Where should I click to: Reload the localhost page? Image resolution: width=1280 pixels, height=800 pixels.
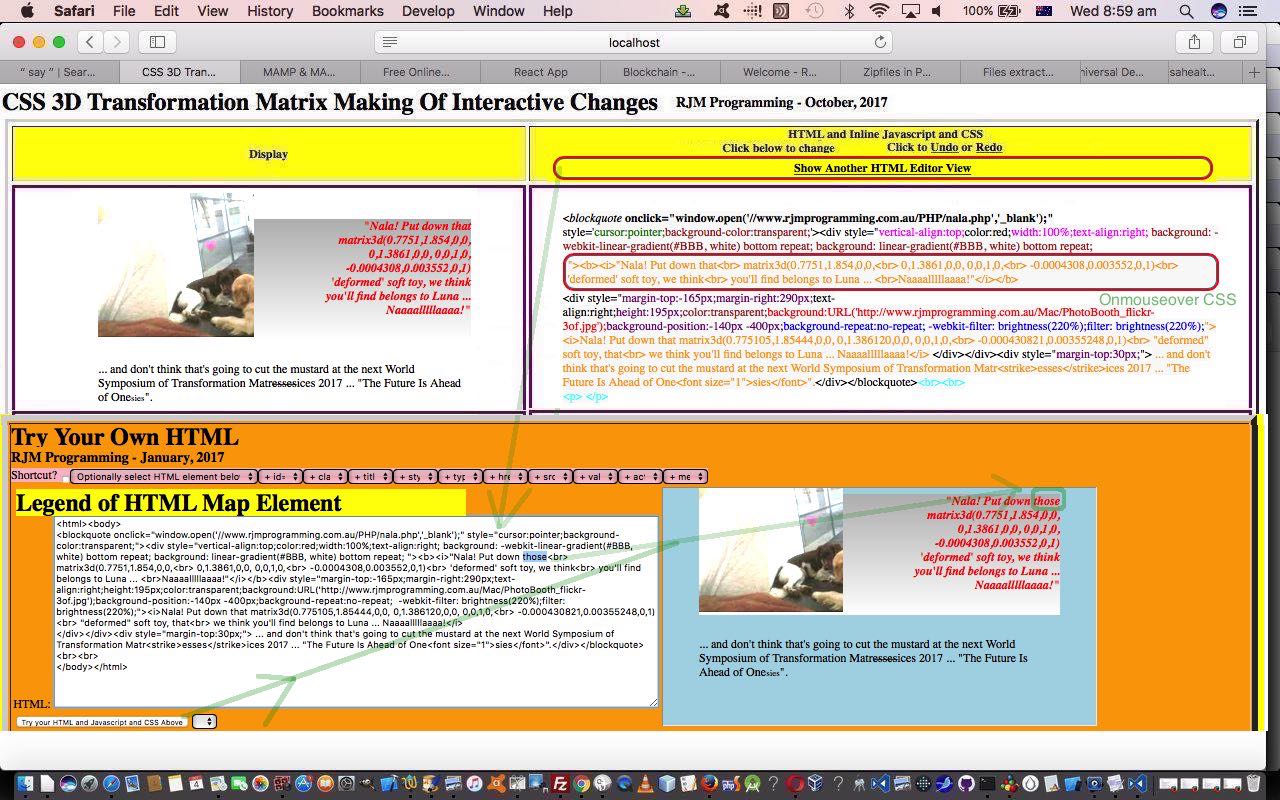click(880, 42)
